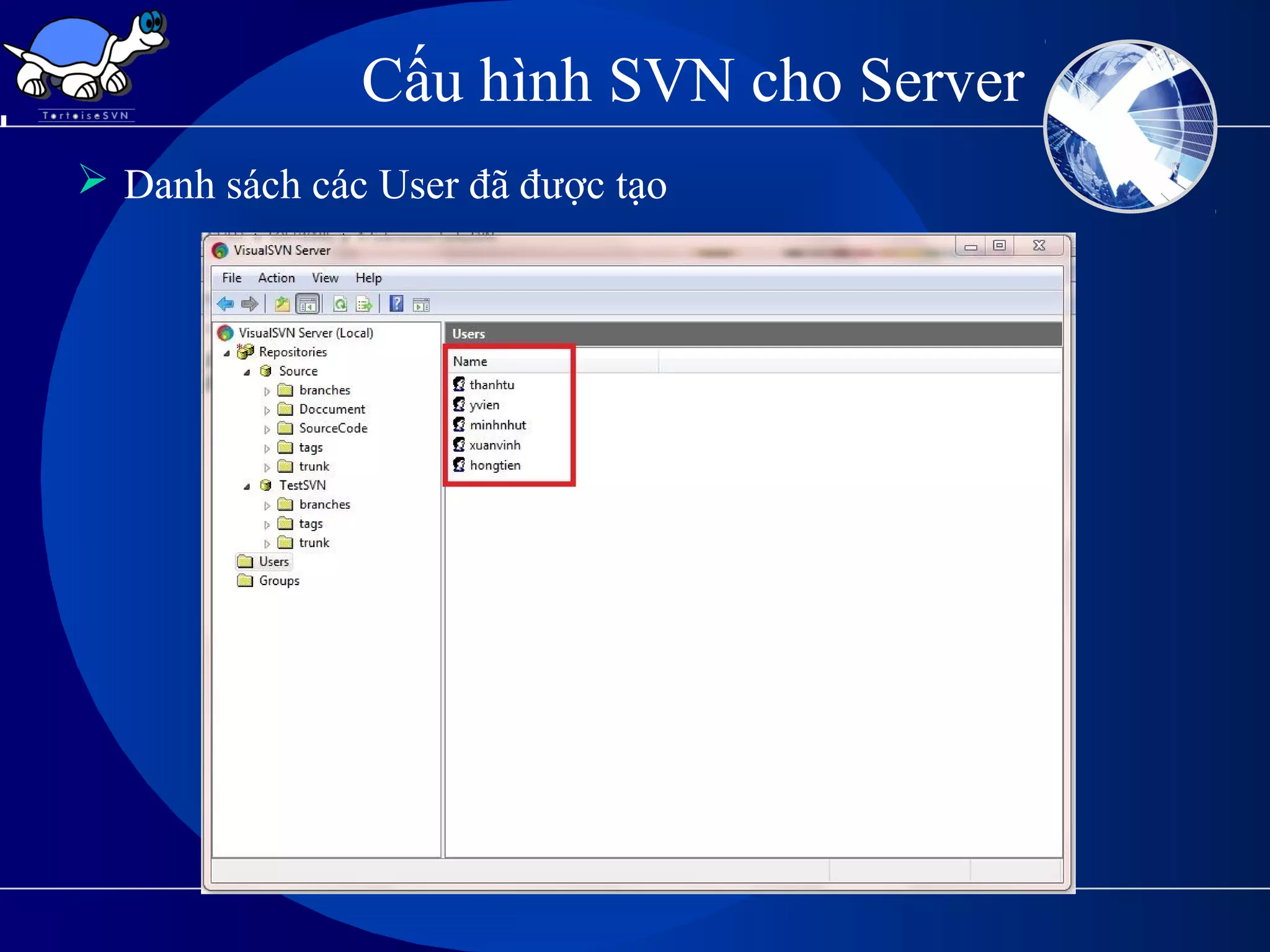1270x952 pixels.
Task: Click the Refresh toolbar icon
Action: click(340, 304)
